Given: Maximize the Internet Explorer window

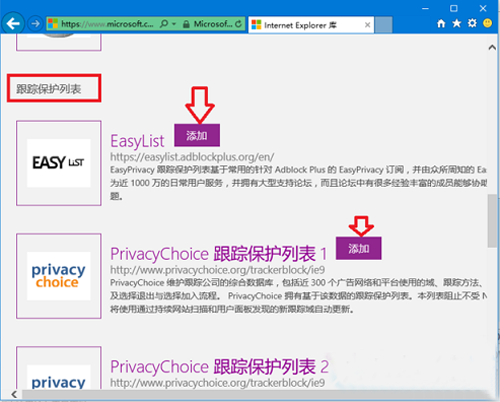Looking at the screenshot, I should pyautogui.click(x=454, y=9).
